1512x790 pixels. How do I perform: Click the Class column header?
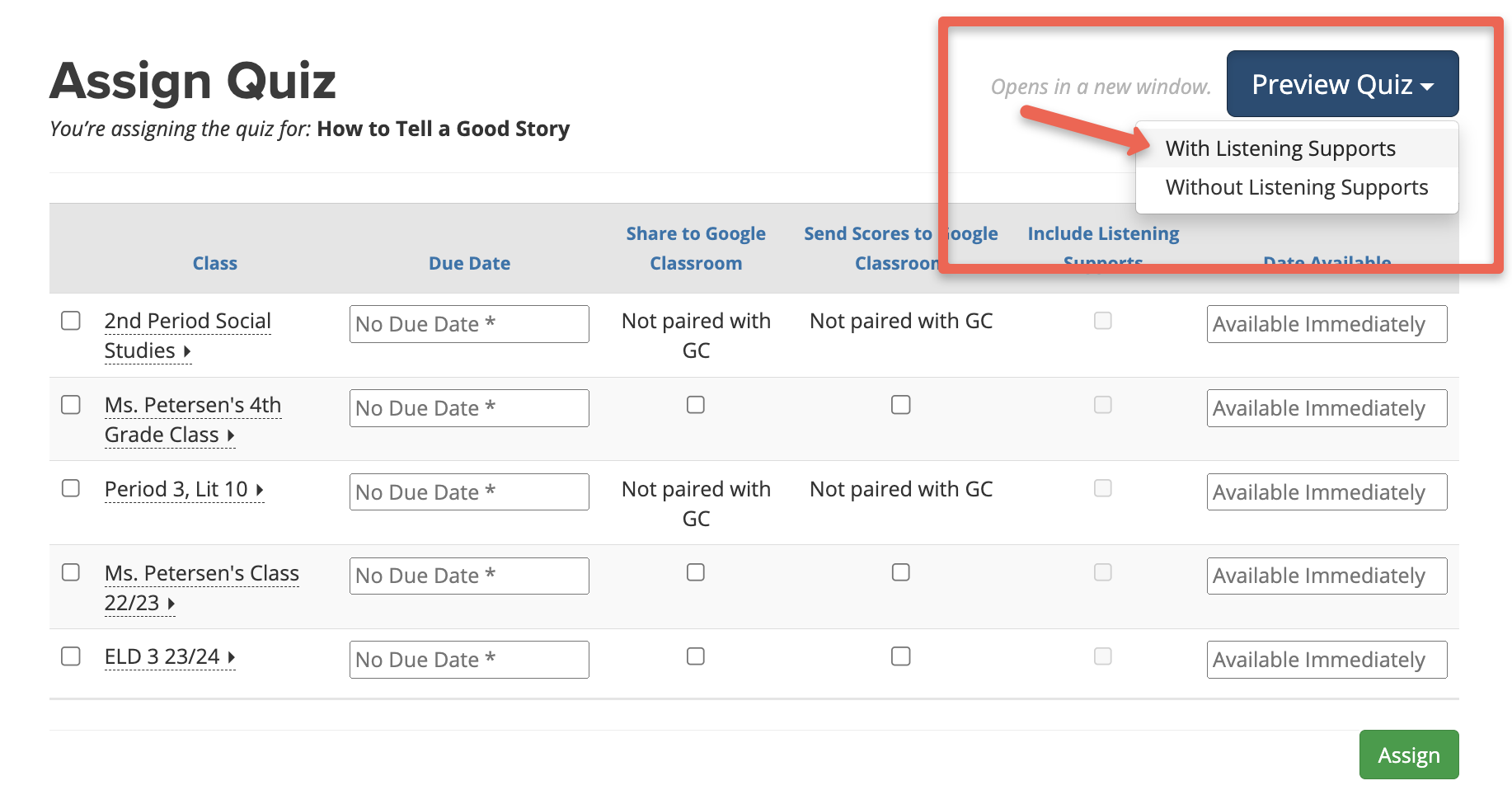tap(214, 263)
